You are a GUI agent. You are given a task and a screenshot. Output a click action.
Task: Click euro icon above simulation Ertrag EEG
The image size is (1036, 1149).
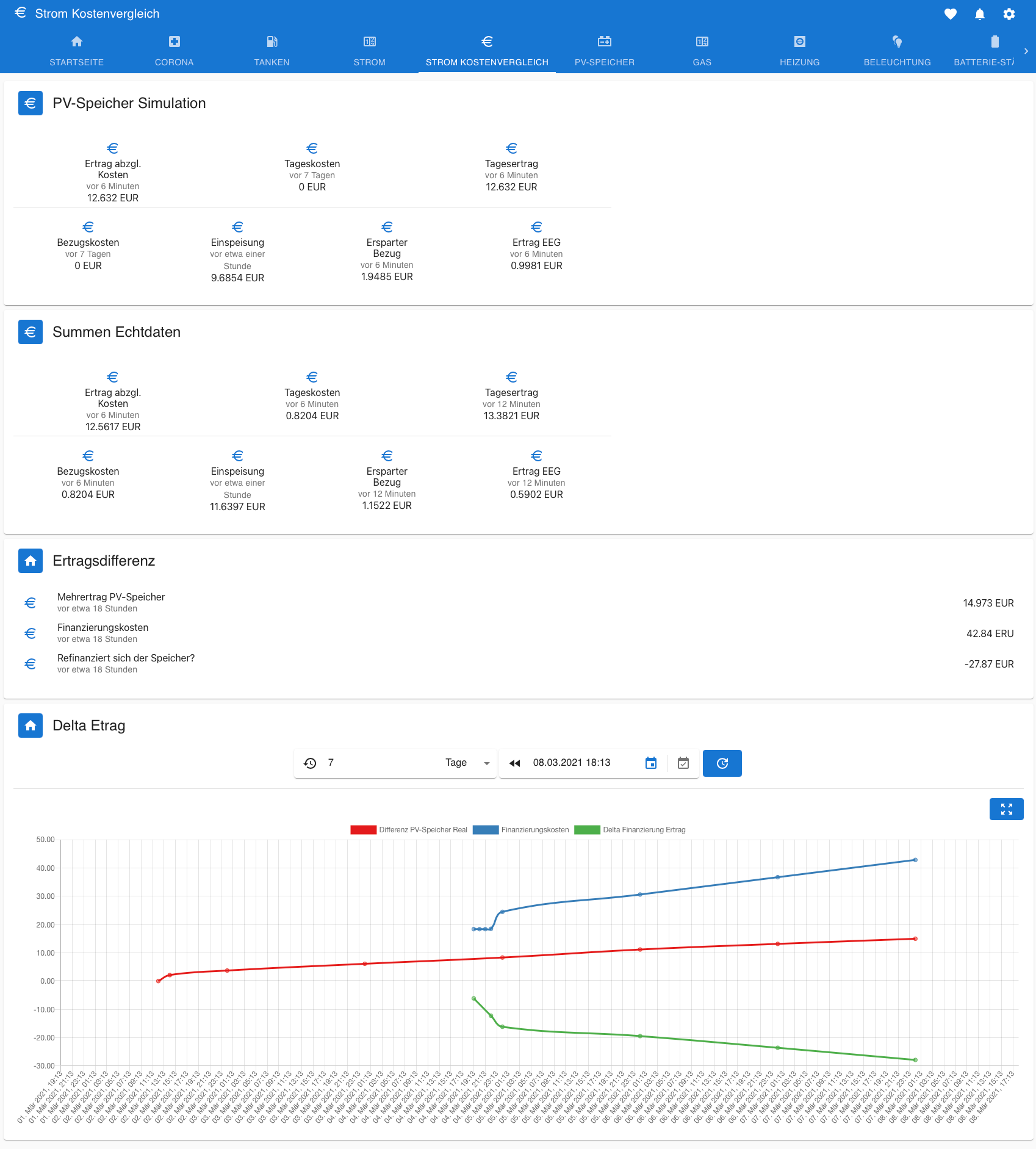tap(537, 227)
